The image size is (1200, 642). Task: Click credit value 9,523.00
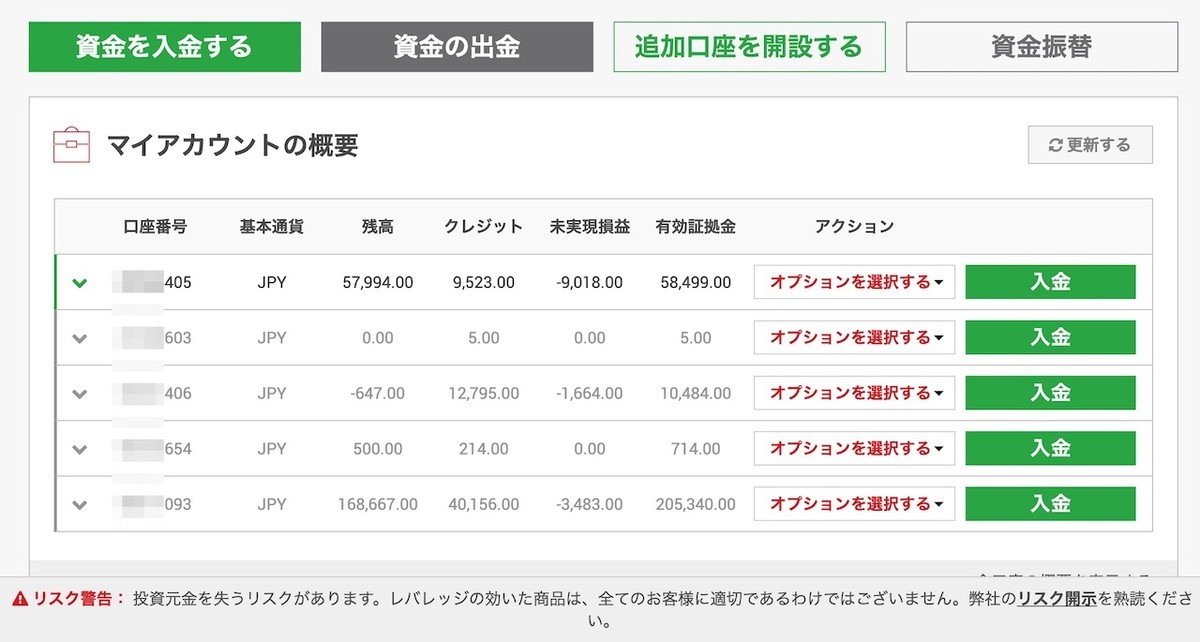pos(484,283)
